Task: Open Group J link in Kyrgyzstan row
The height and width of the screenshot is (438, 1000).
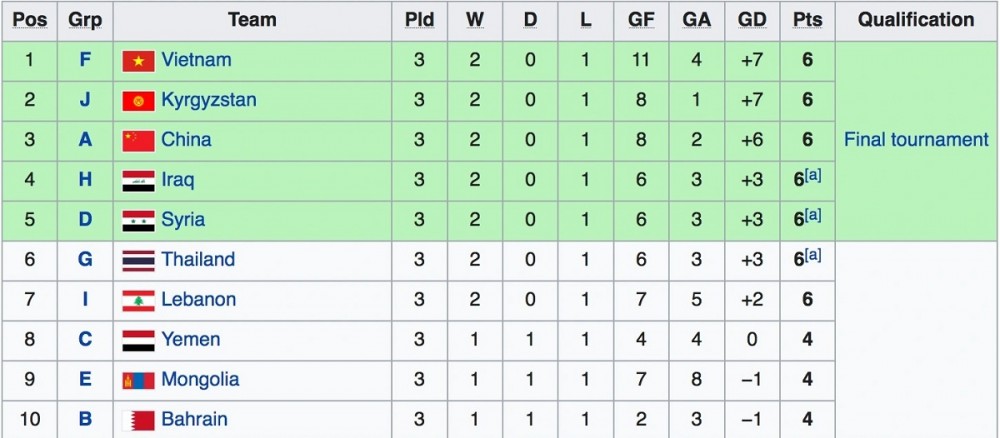Action: click(85, 100)
